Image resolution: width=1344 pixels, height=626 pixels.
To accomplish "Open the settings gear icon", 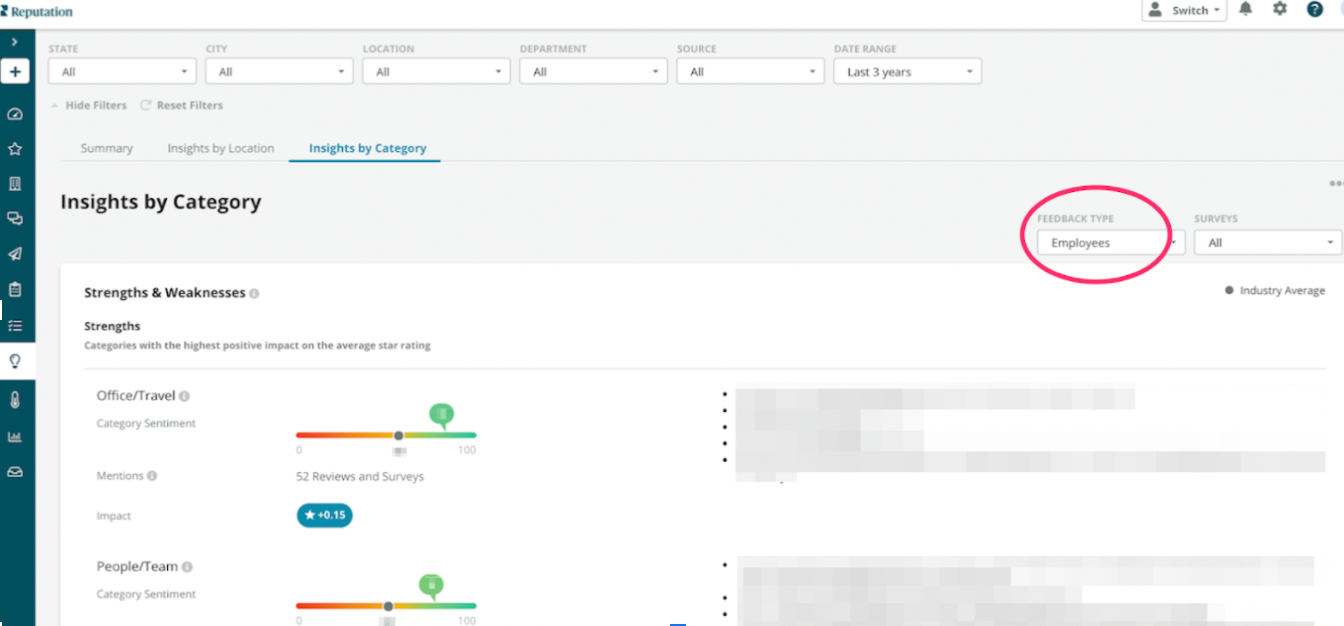I will [x=1280, y=9].
